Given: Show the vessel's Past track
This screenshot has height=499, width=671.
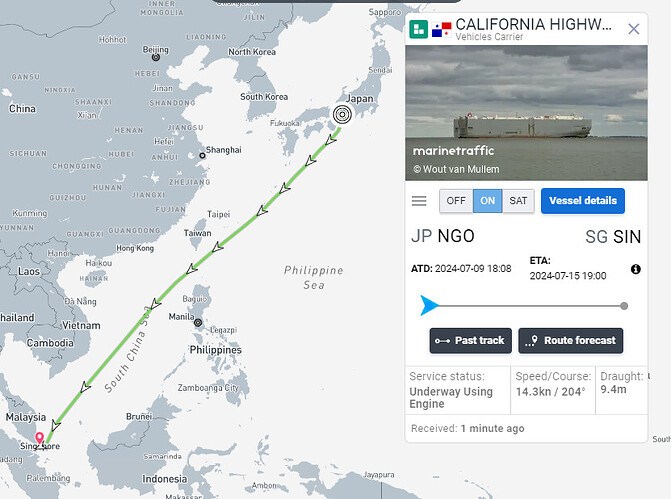Looking at the screenshot, I should click(471, 341).
